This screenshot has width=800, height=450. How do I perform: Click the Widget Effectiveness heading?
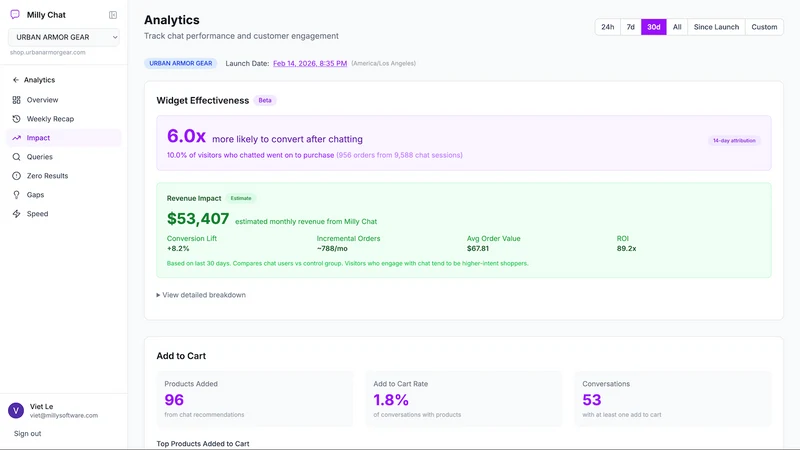(203, 101)
